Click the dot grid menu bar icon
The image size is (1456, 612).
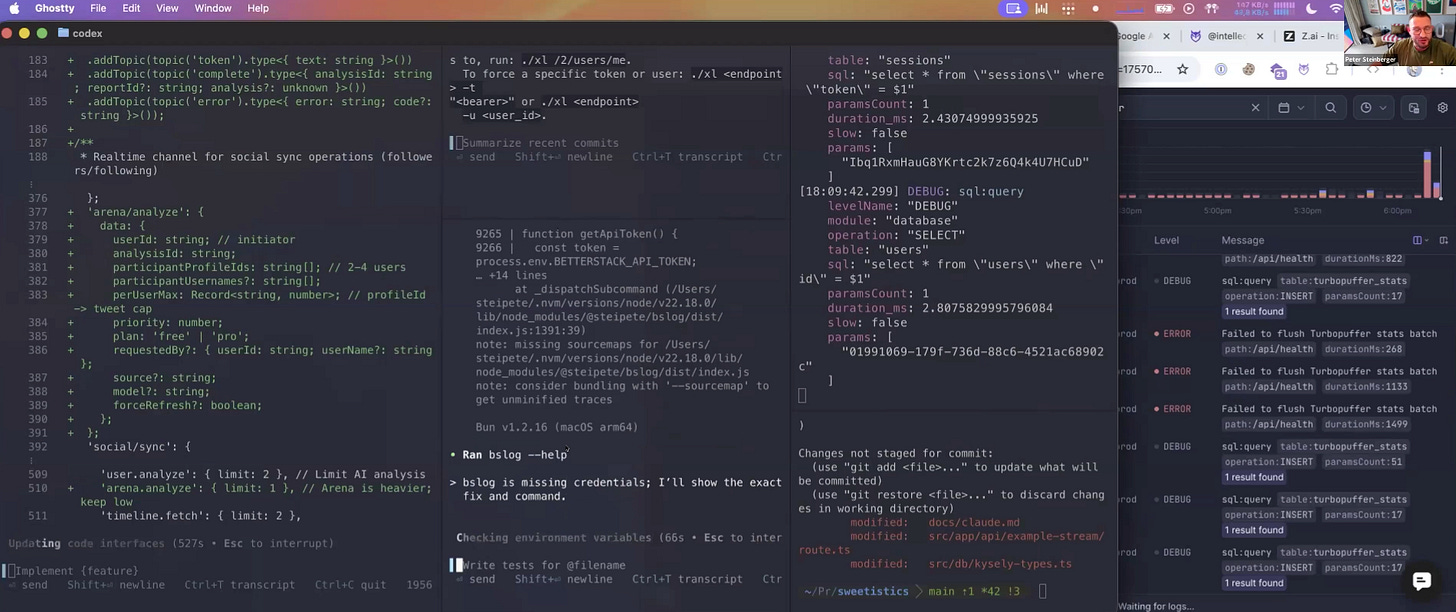pos(1066,8)
